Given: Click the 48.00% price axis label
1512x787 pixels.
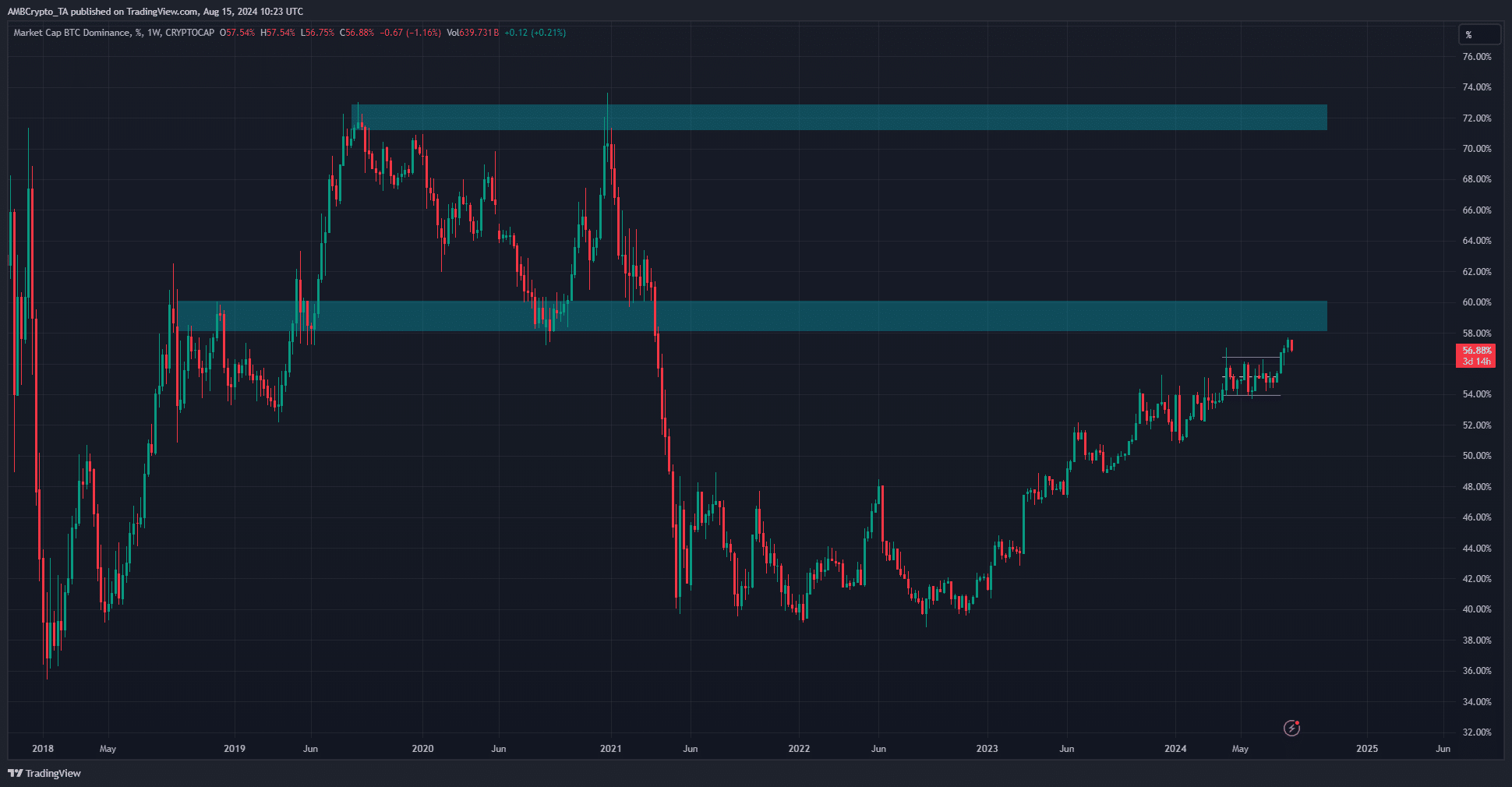Looking at the screenshot, I should 1477,487.
